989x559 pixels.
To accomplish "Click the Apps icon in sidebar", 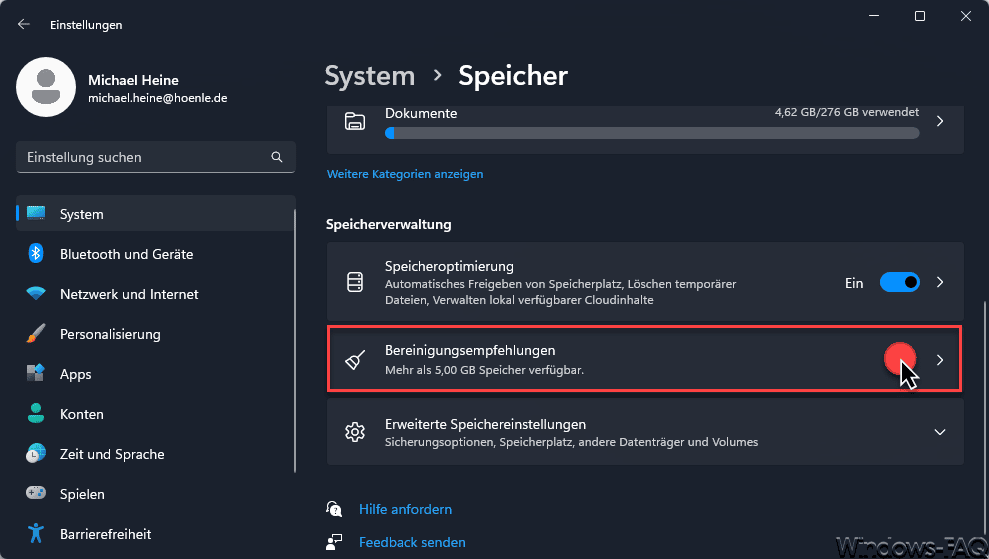I will click(36, 374).
